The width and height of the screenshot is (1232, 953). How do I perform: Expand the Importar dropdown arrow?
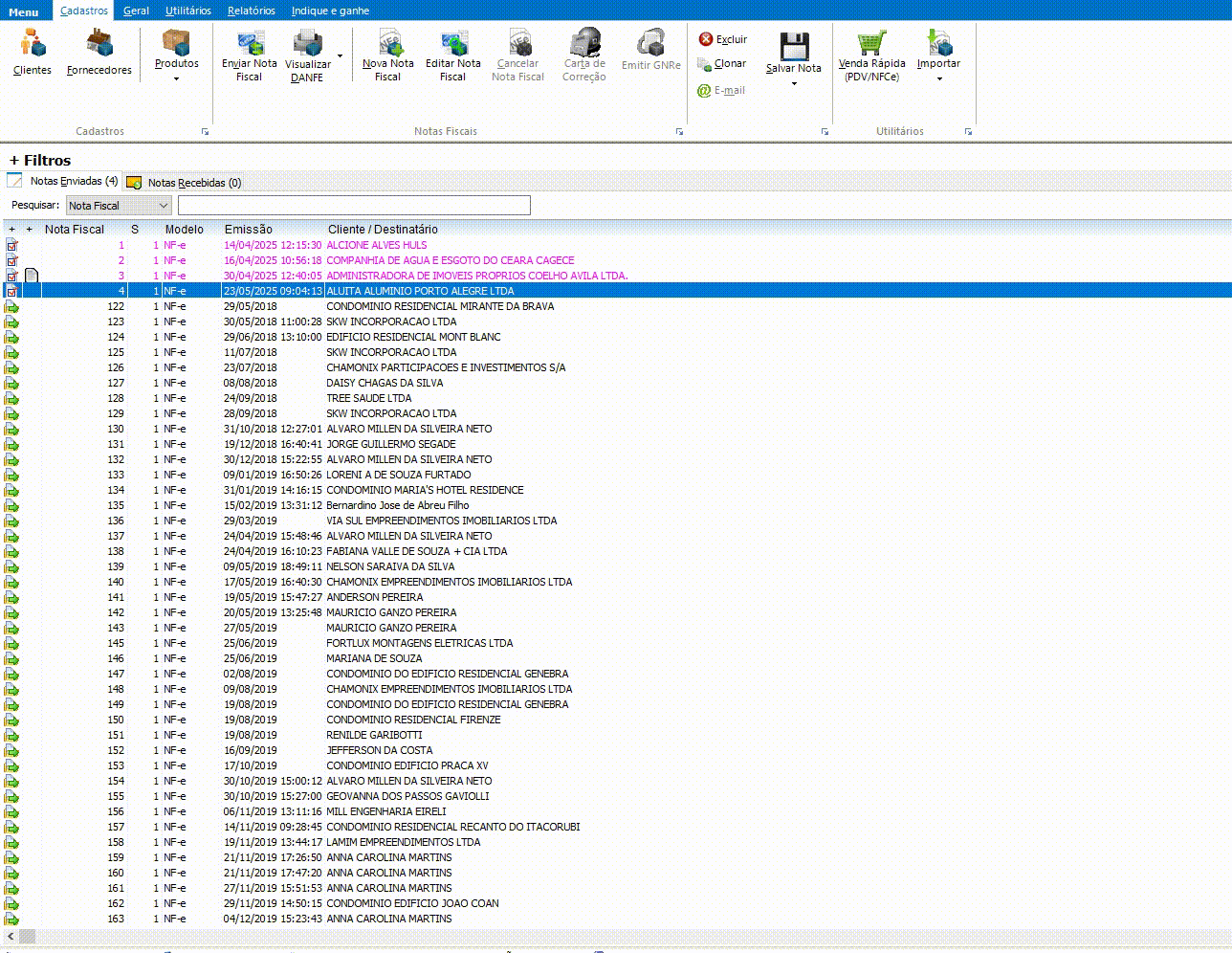[x=938, y=78]
